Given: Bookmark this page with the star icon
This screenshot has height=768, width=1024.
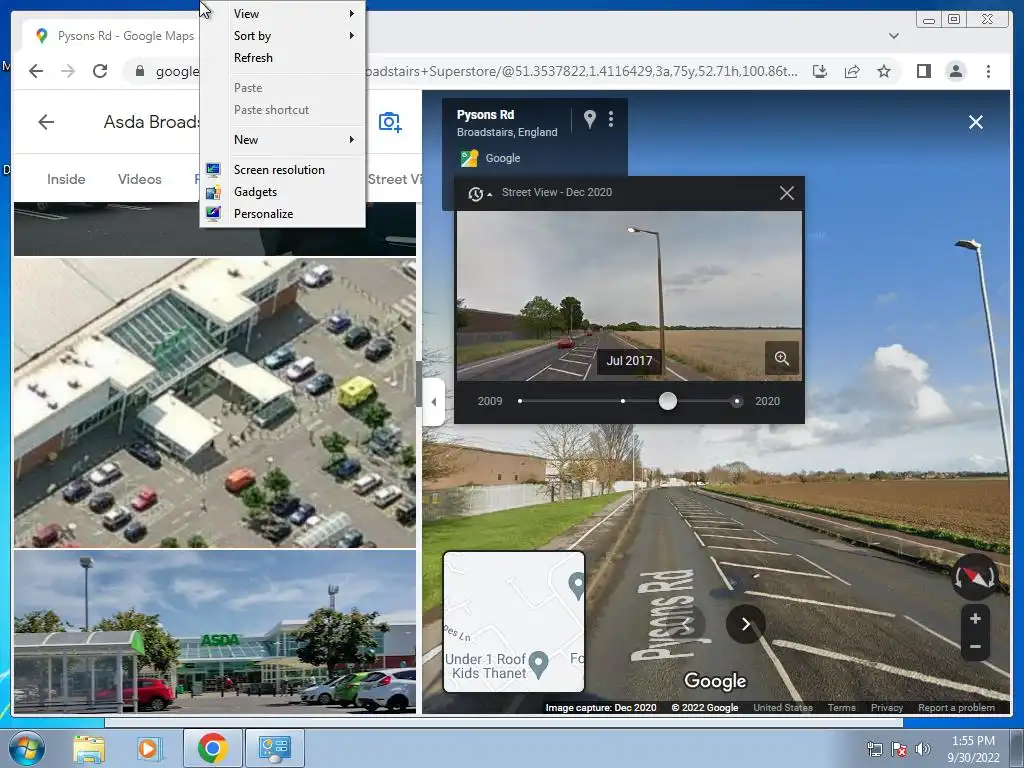Looking at the screenshot, I should [884, 71].
